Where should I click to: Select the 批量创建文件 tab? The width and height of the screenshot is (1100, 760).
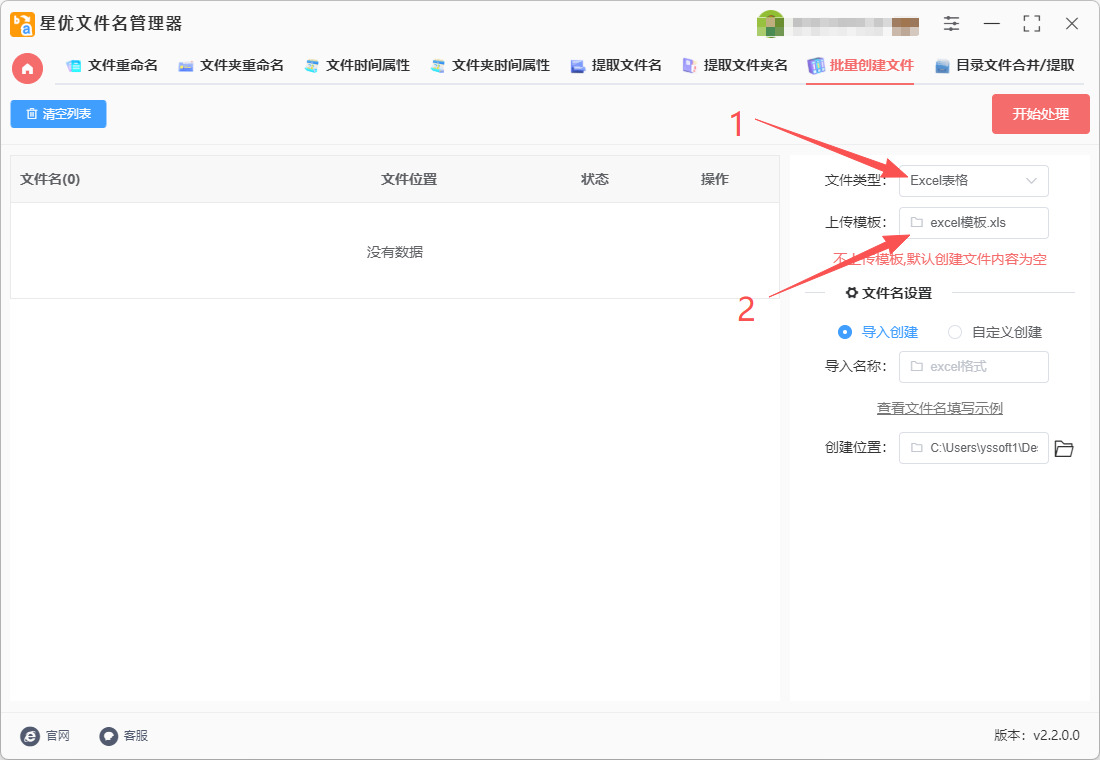pyautogui.click(x=861, y=66)
